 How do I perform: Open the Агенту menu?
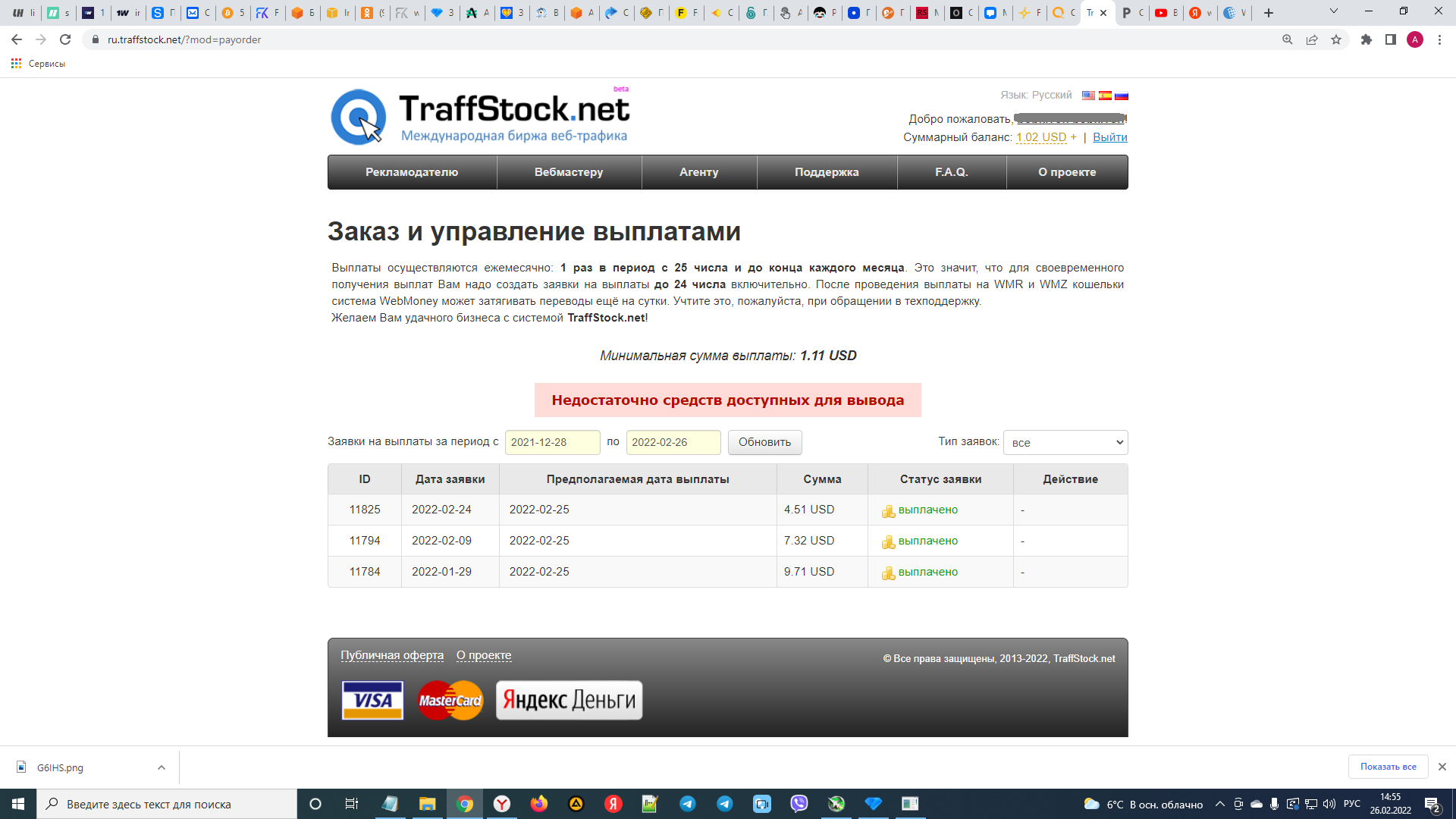[699, 172]
